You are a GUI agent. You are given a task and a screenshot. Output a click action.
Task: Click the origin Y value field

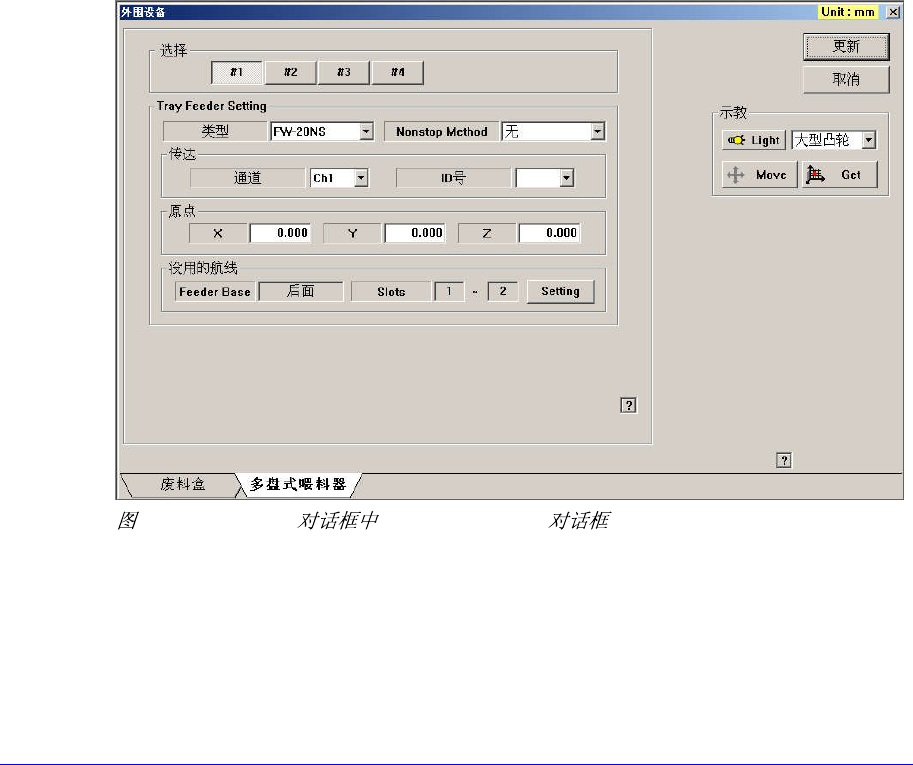pyautogui.click(x=415, y=233)
